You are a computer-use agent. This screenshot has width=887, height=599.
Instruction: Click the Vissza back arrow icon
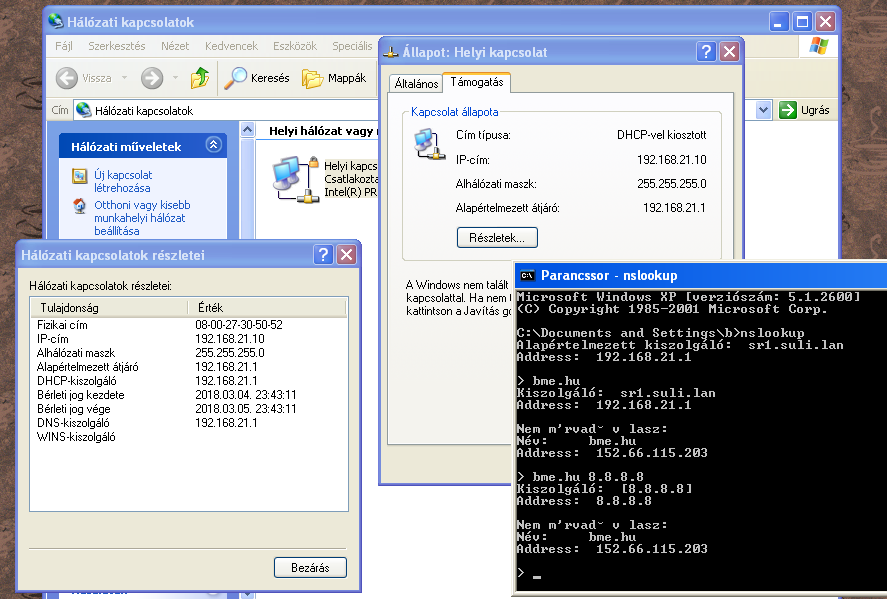67,78
